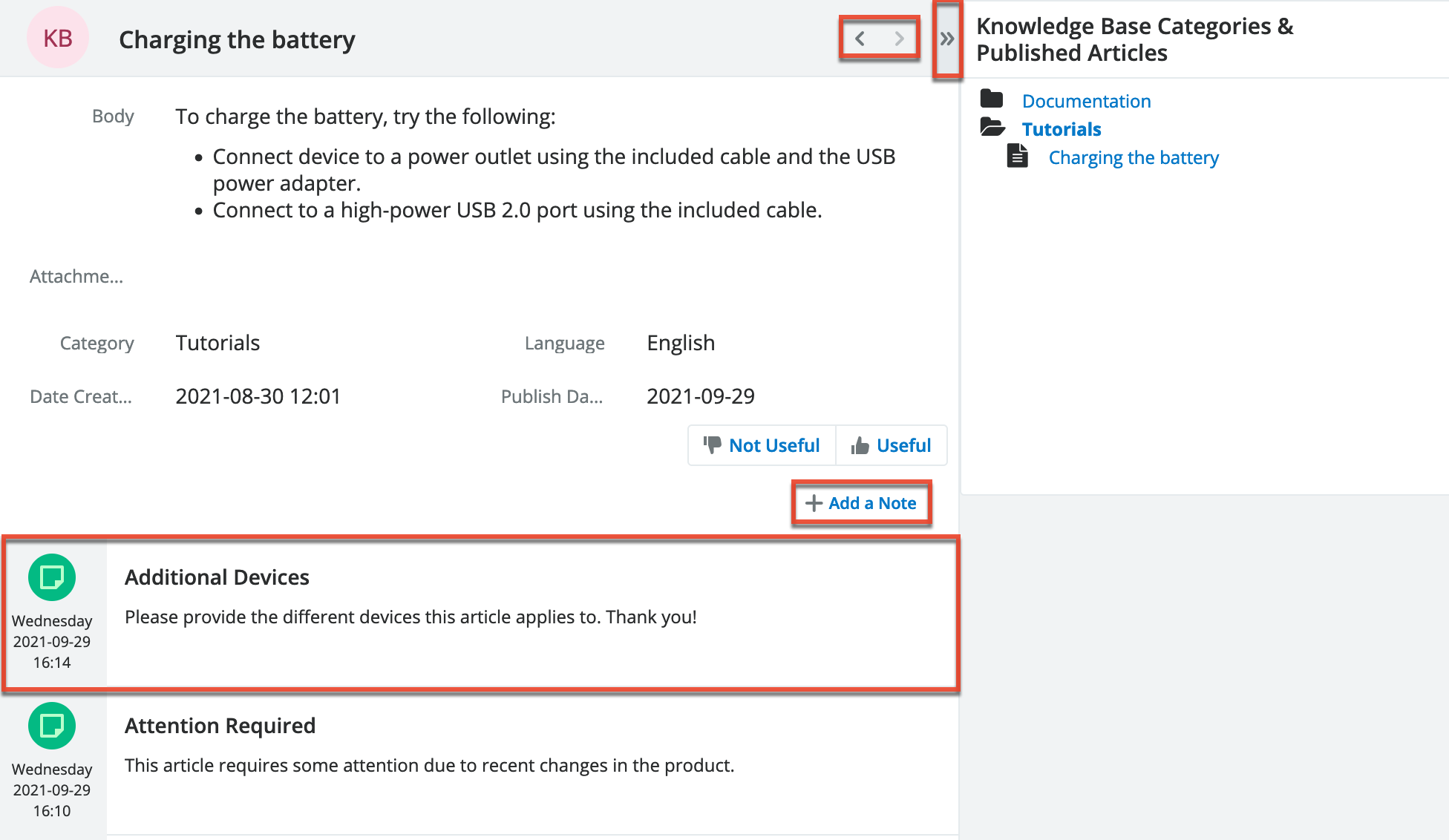Go to next record with right chevron
The image size is (1449, 840).
[899, 39]
